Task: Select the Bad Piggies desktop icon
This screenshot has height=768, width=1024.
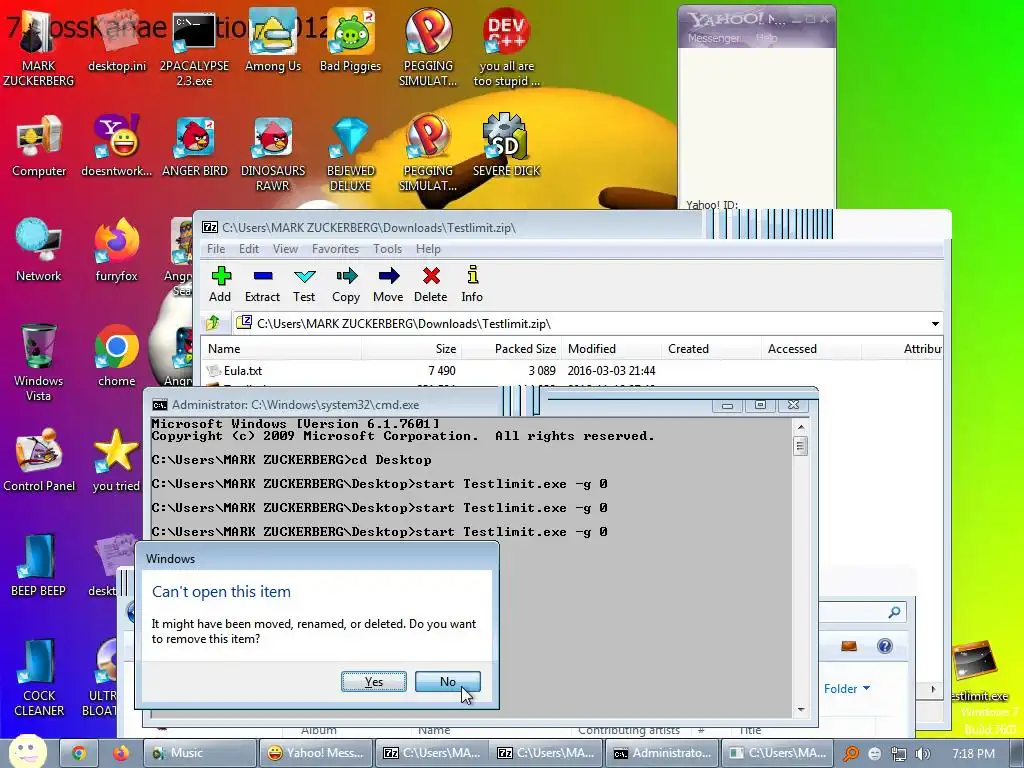Action: pyautogui.click(x=350, y=40)
